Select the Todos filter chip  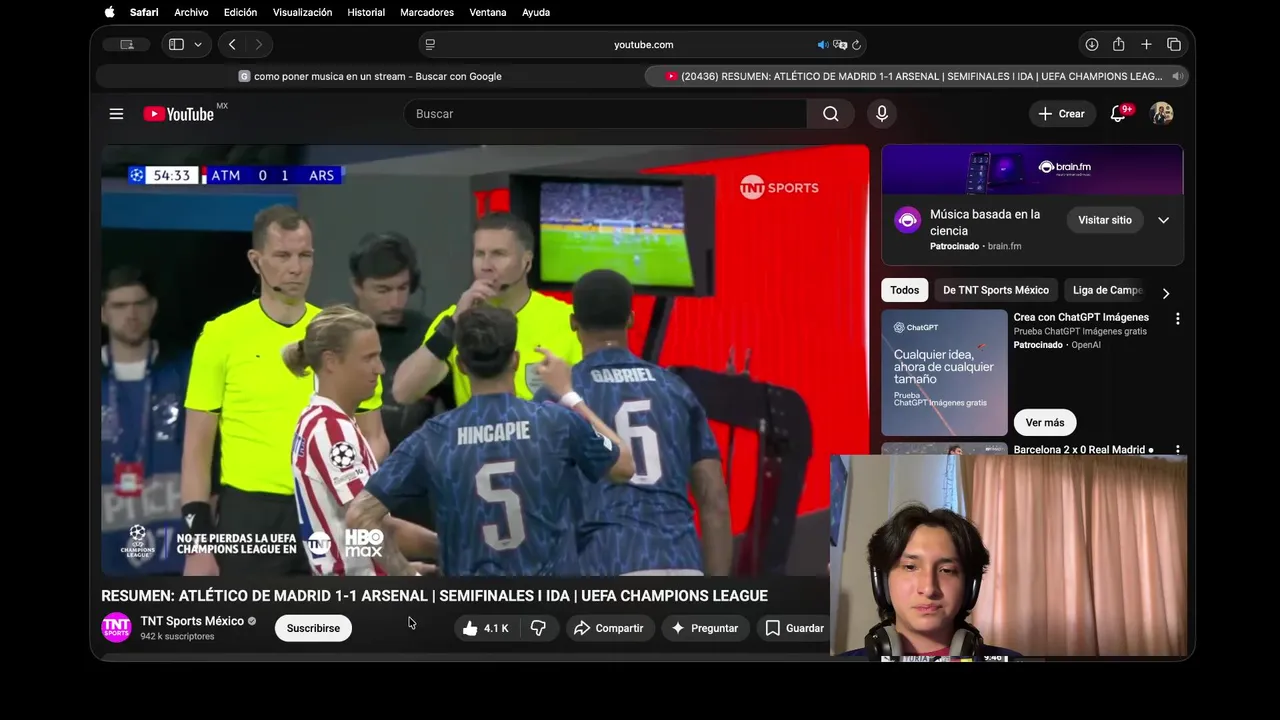(x=904, y=290)
